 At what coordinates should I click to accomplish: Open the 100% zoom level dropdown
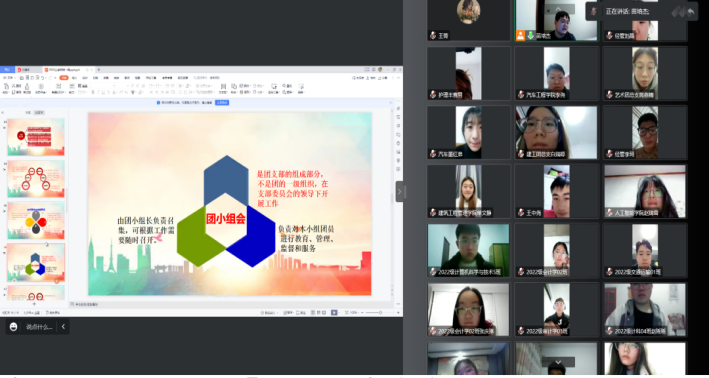354,312
